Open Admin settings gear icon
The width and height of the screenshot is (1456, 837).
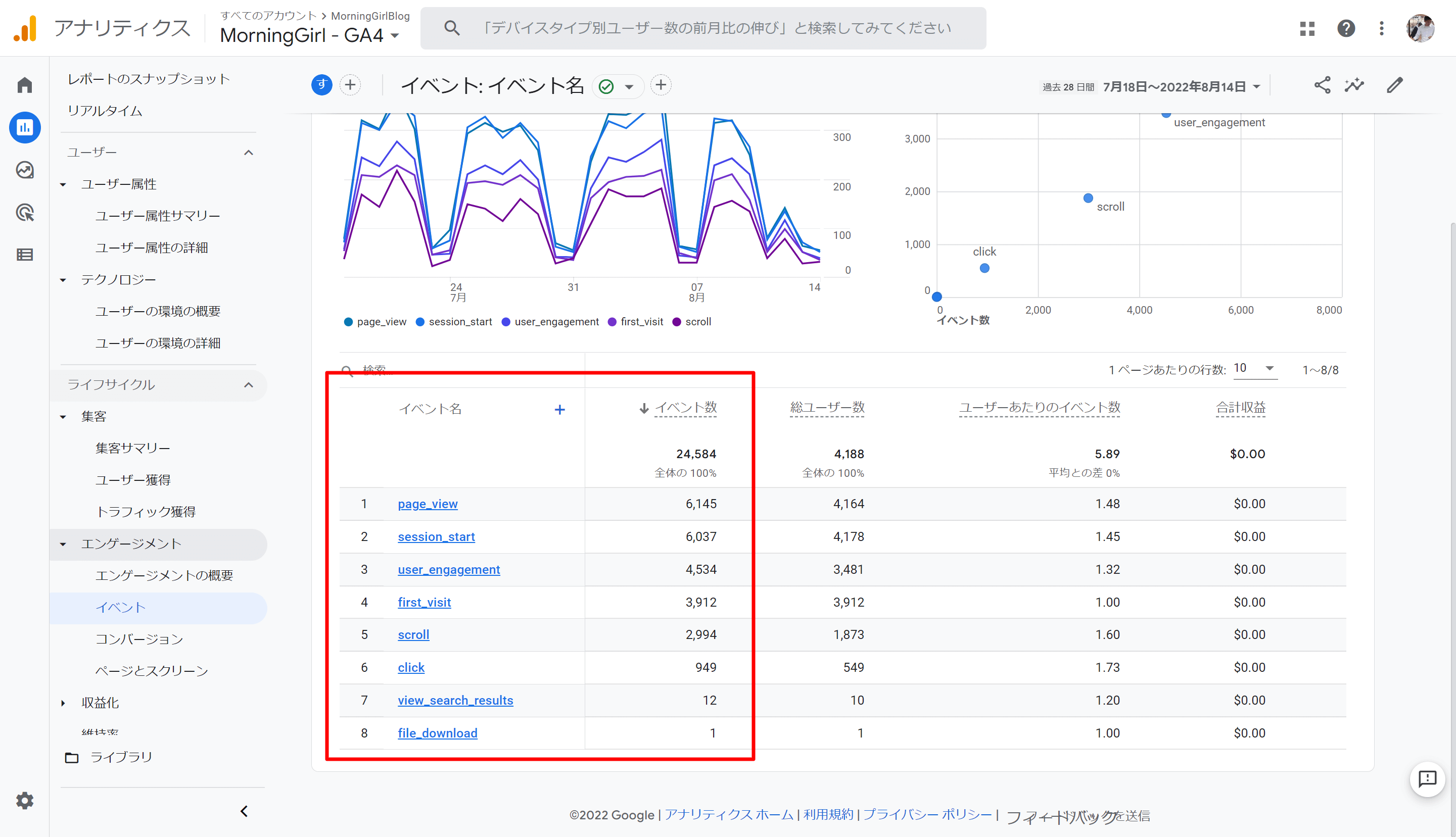pos(25,800)
